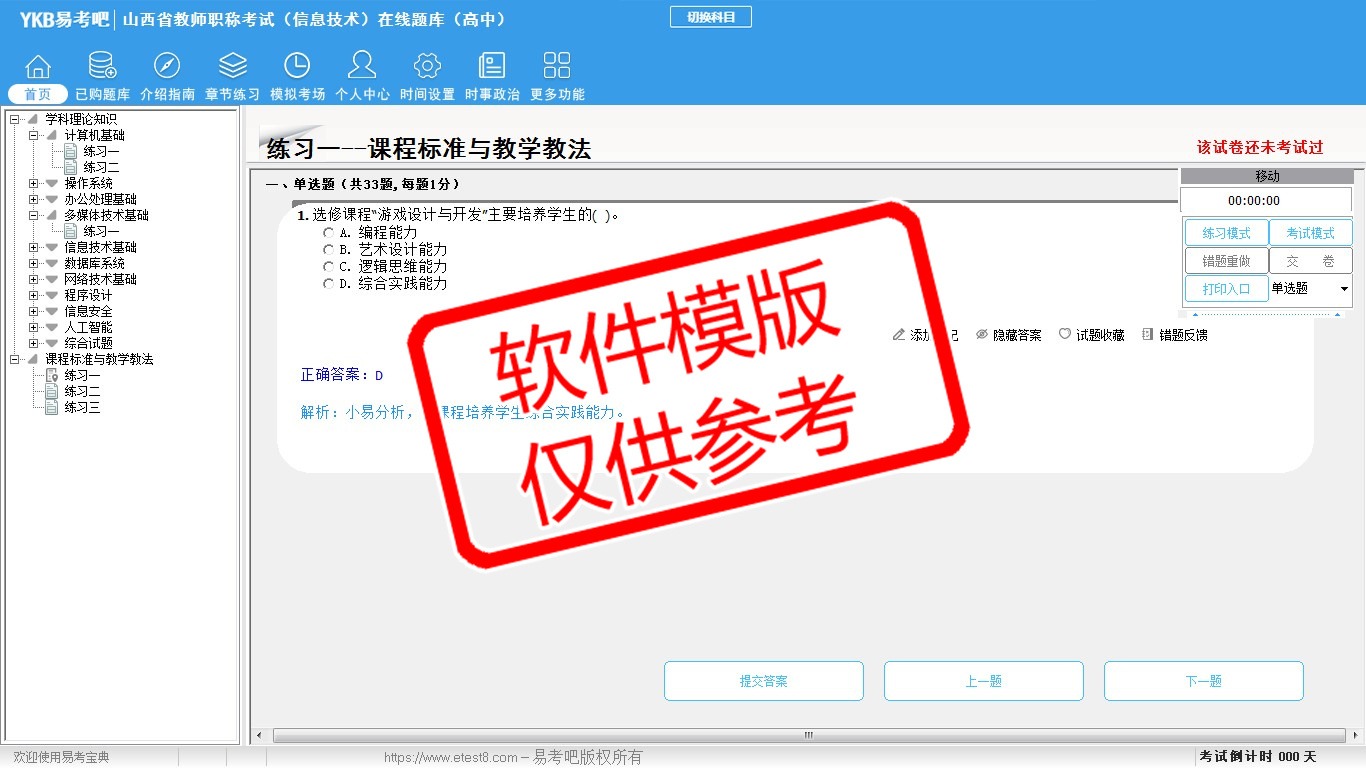The height and width of the screenshot is (768, 1366).
Task: Toggle 隐藏答案 to hide the answer
Action: (x=1009, y=335)
